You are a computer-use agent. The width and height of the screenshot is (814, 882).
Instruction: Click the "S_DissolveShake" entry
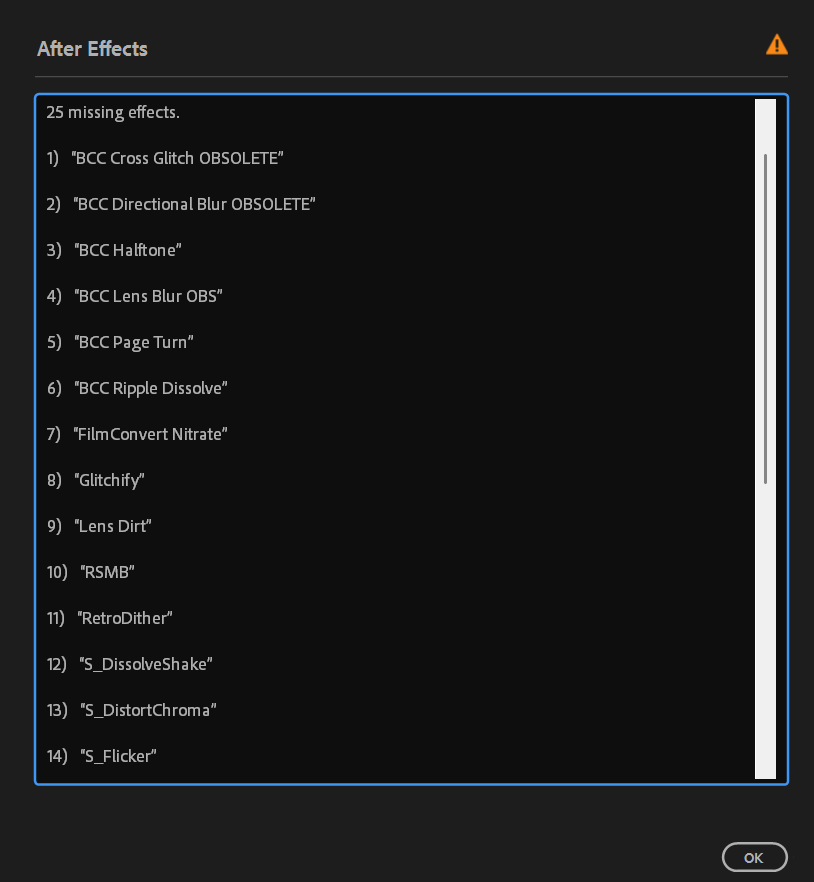click(x=146, y=664)
